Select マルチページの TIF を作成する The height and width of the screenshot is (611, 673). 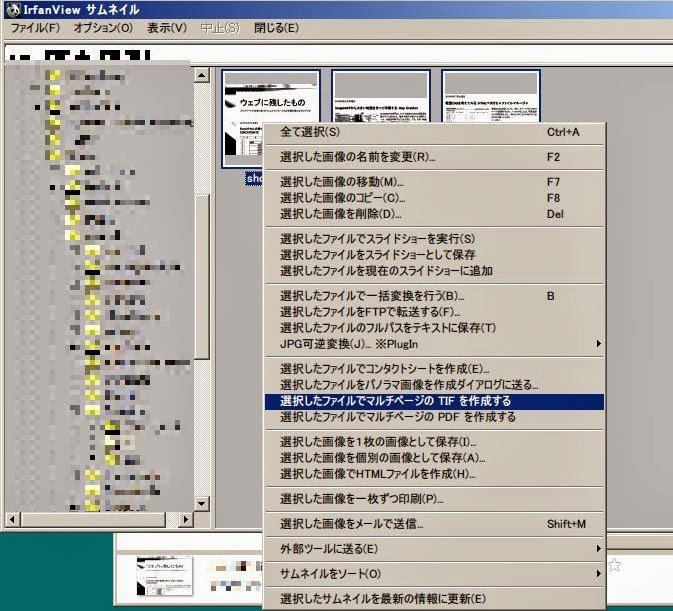[434, 401]
